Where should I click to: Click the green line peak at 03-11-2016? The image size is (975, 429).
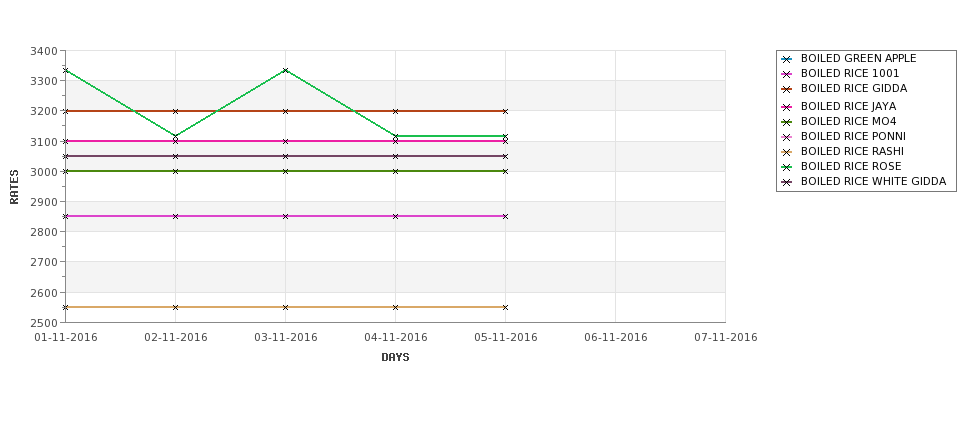[285, 70]
